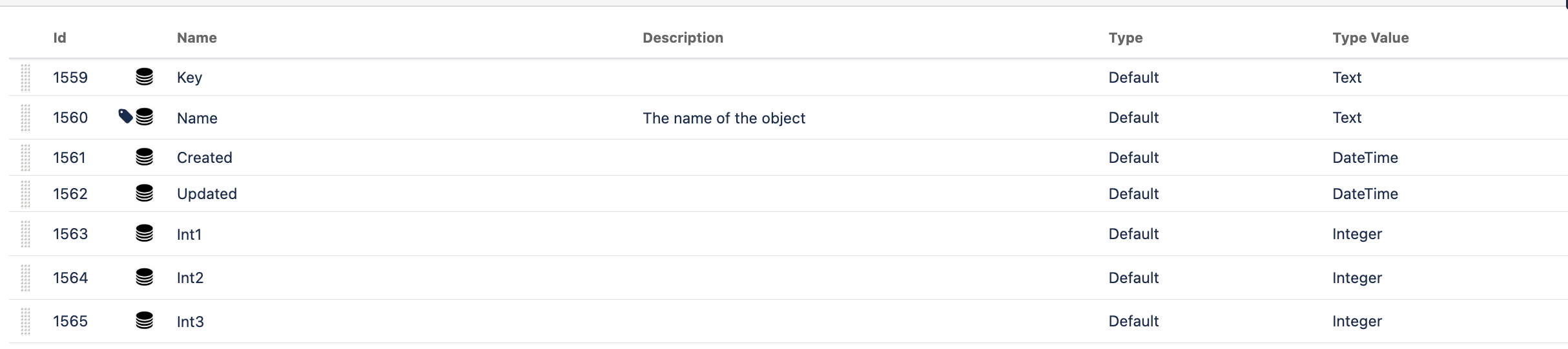This screenshot has width=1568, height=349.
Task: Select the Updated attribute name
Action: click(x=207, y=194)
